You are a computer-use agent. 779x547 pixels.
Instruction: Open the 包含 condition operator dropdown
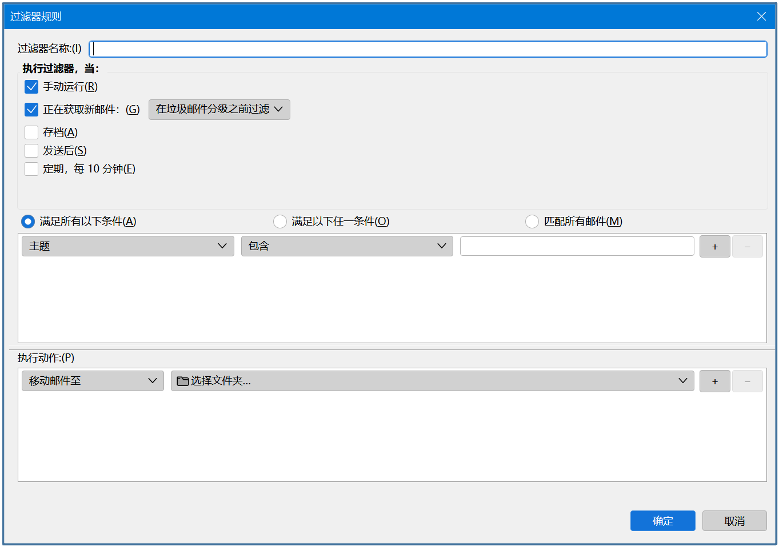coord(346,246)
